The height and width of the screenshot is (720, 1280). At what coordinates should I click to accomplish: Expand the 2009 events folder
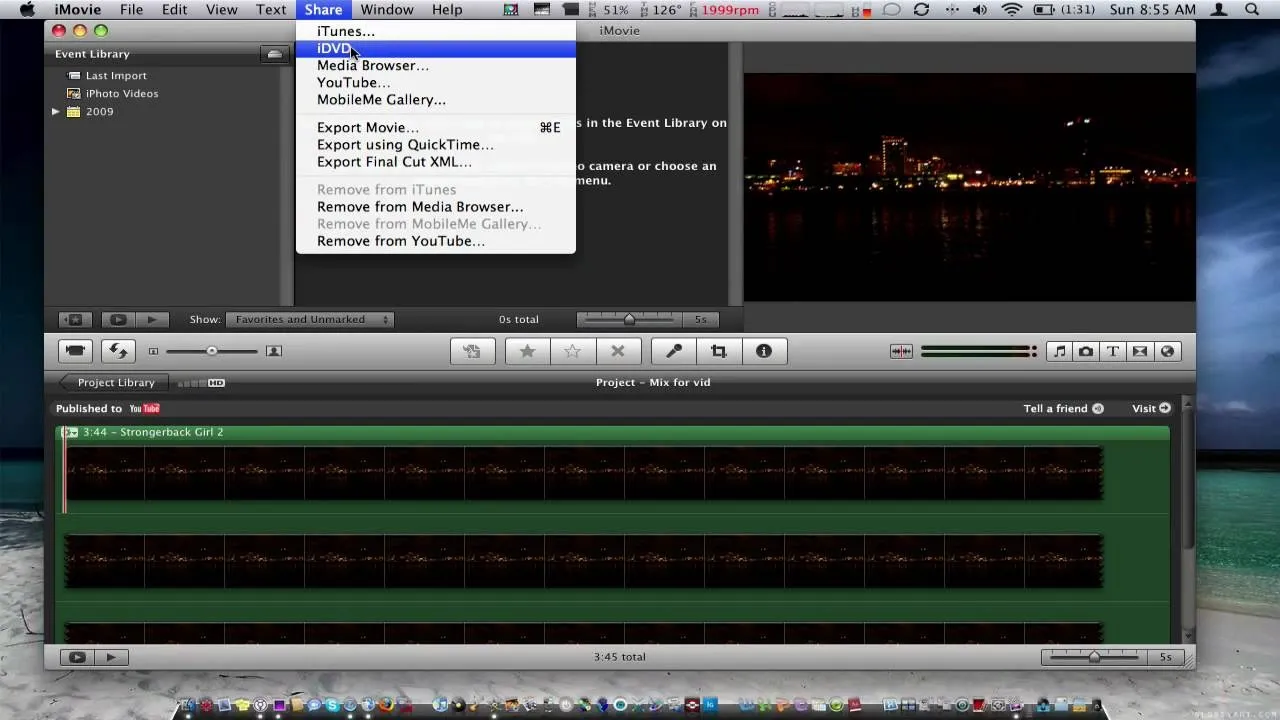coord(56,112)
